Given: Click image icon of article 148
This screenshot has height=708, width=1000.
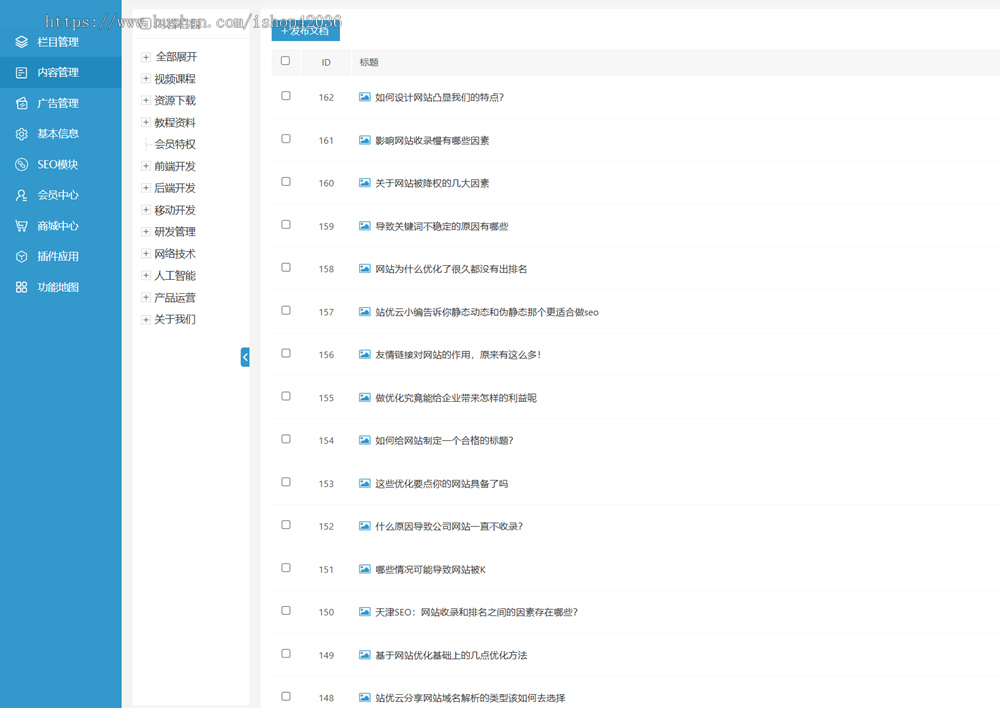Looking at the screenshot, I should pyautogui.click(x=365, y=697).
